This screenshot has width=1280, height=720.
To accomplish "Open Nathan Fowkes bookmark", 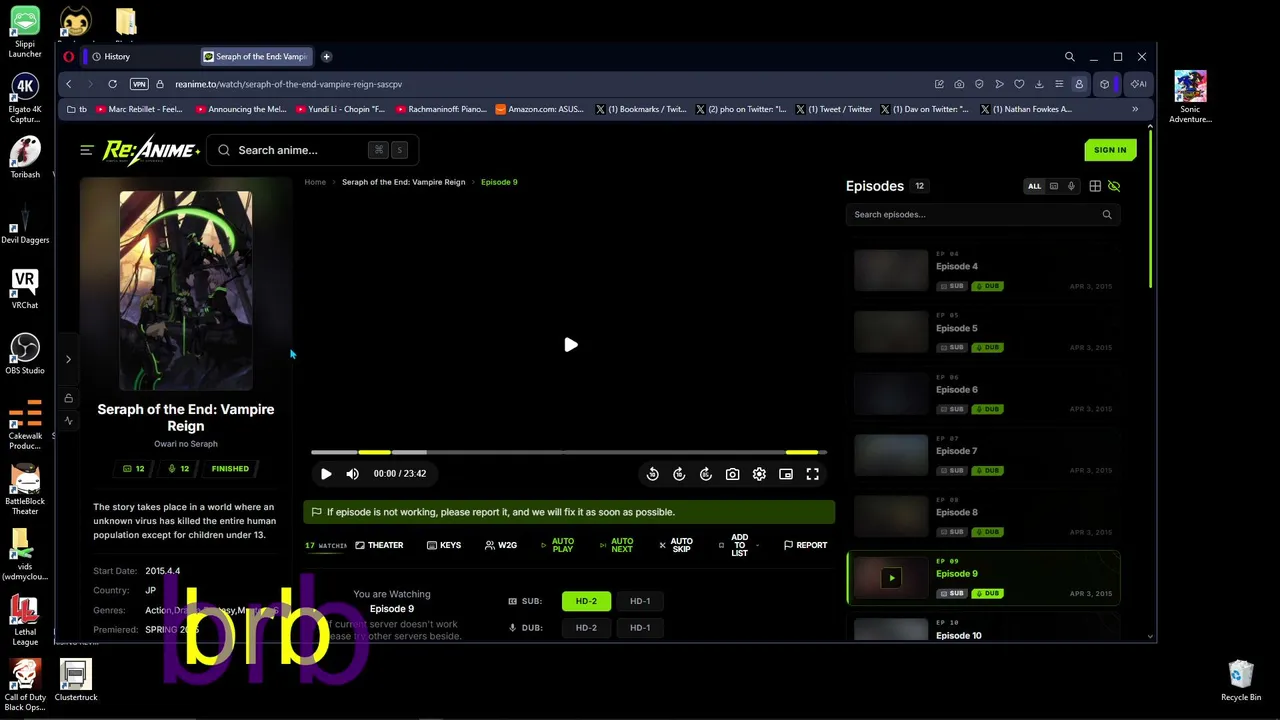I will click(1027, 109).
